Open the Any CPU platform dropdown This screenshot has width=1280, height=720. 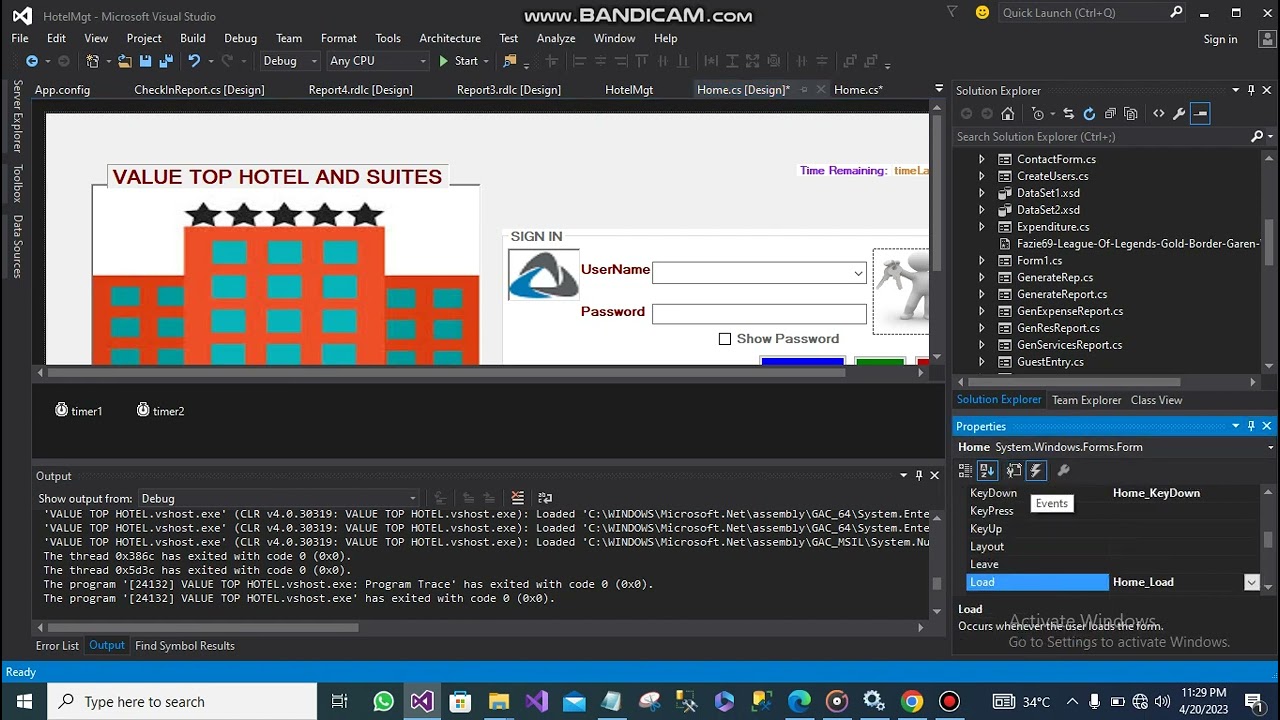click(421, 61)
